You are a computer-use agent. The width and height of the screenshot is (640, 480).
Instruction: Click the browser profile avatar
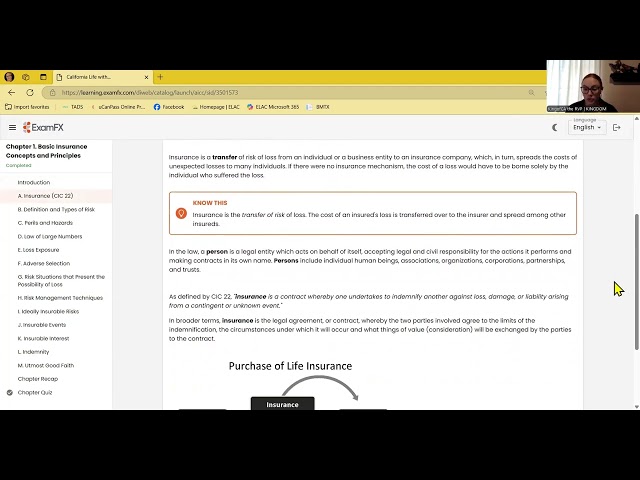(9, 77)
